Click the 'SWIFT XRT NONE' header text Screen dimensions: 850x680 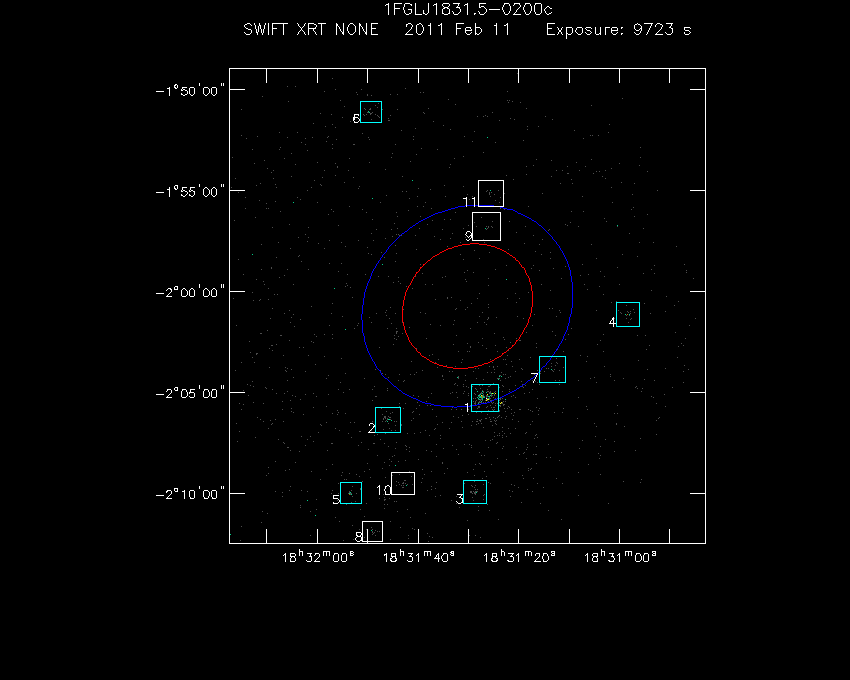pos(311,29)
